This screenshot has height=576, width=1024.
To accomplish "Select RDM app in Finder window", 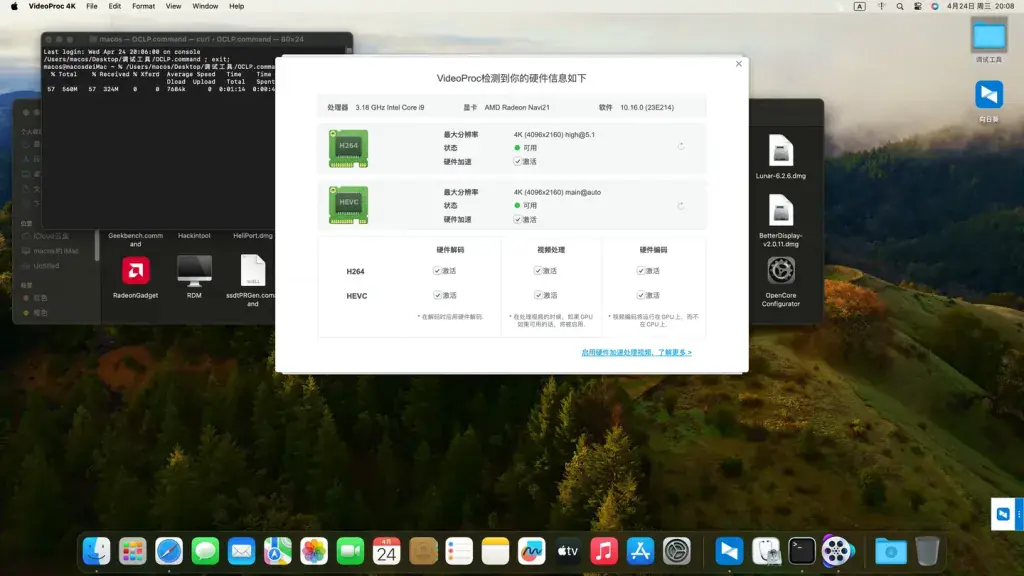I will coord(194,270).
